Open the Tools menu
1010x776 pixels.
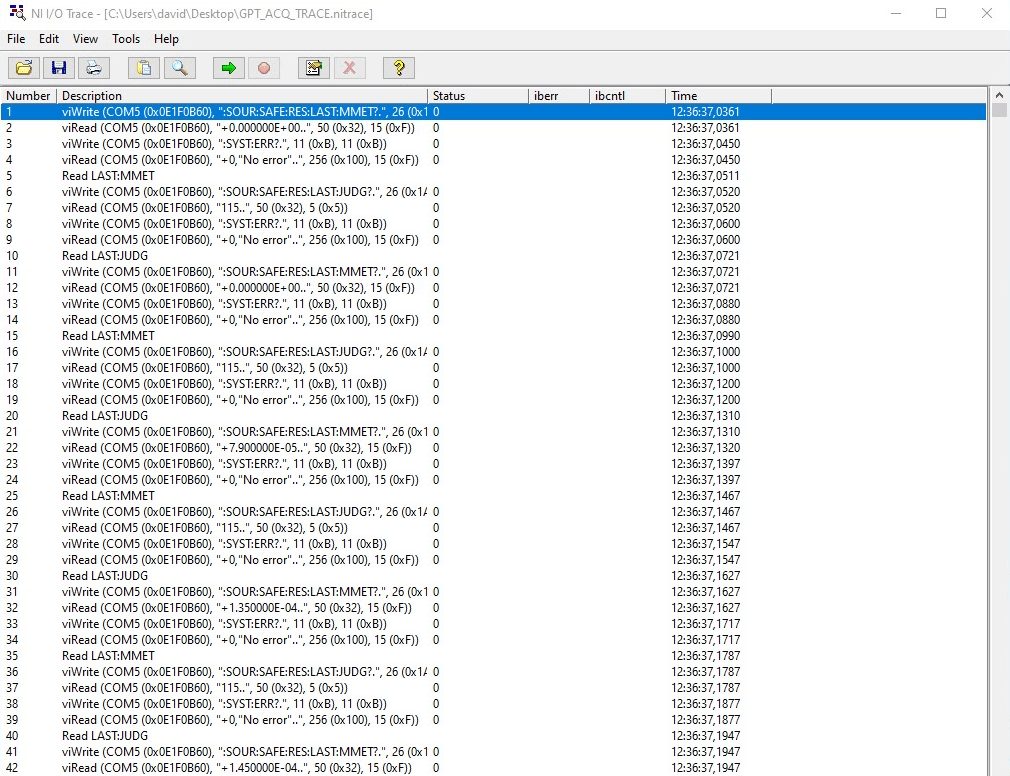tap(126, 39)
